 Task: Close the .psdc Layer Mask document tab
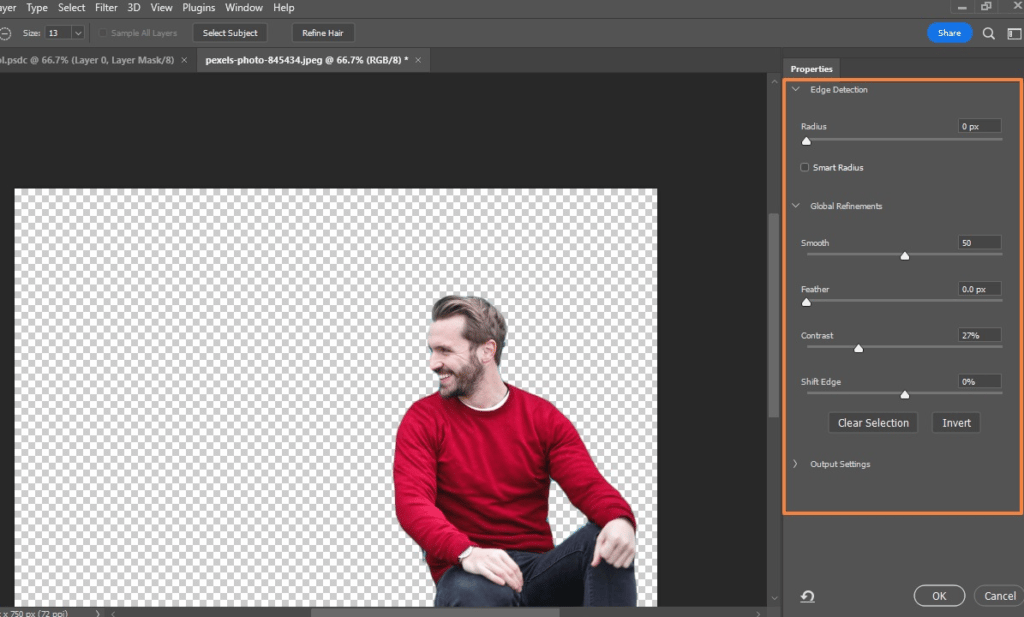pos(184,60)
